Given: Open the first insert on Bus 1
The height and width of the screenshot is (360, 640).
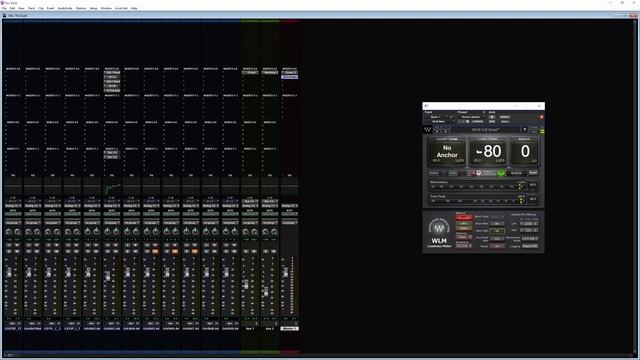Looking at the screenshot, I should pos(250,73).
